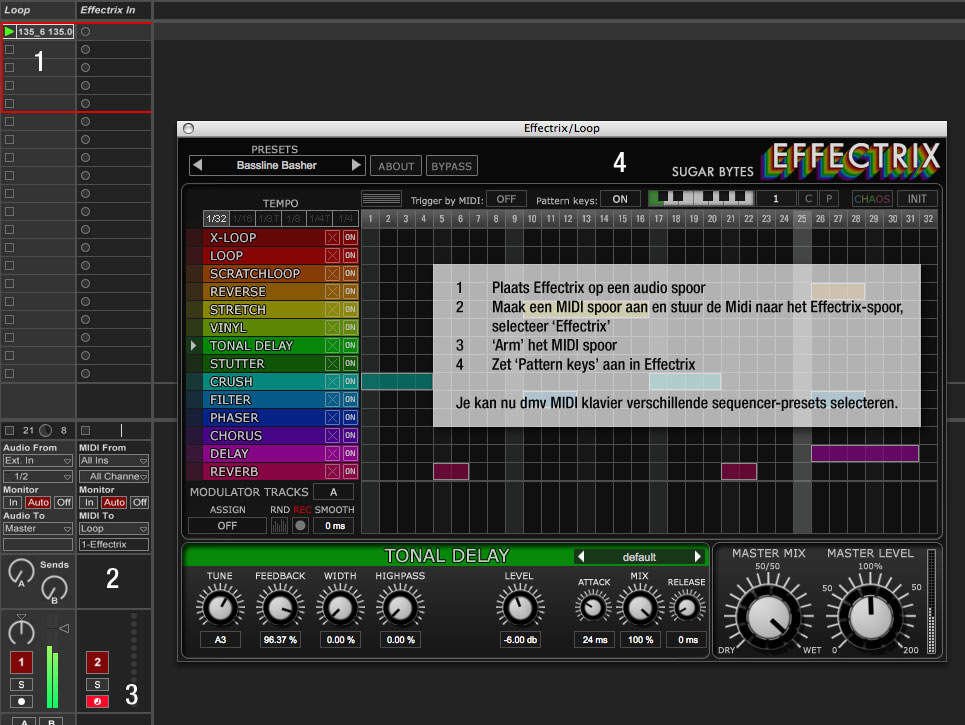Click the X icon on FILTER track
965x725 pixels.
pos(332,399)
